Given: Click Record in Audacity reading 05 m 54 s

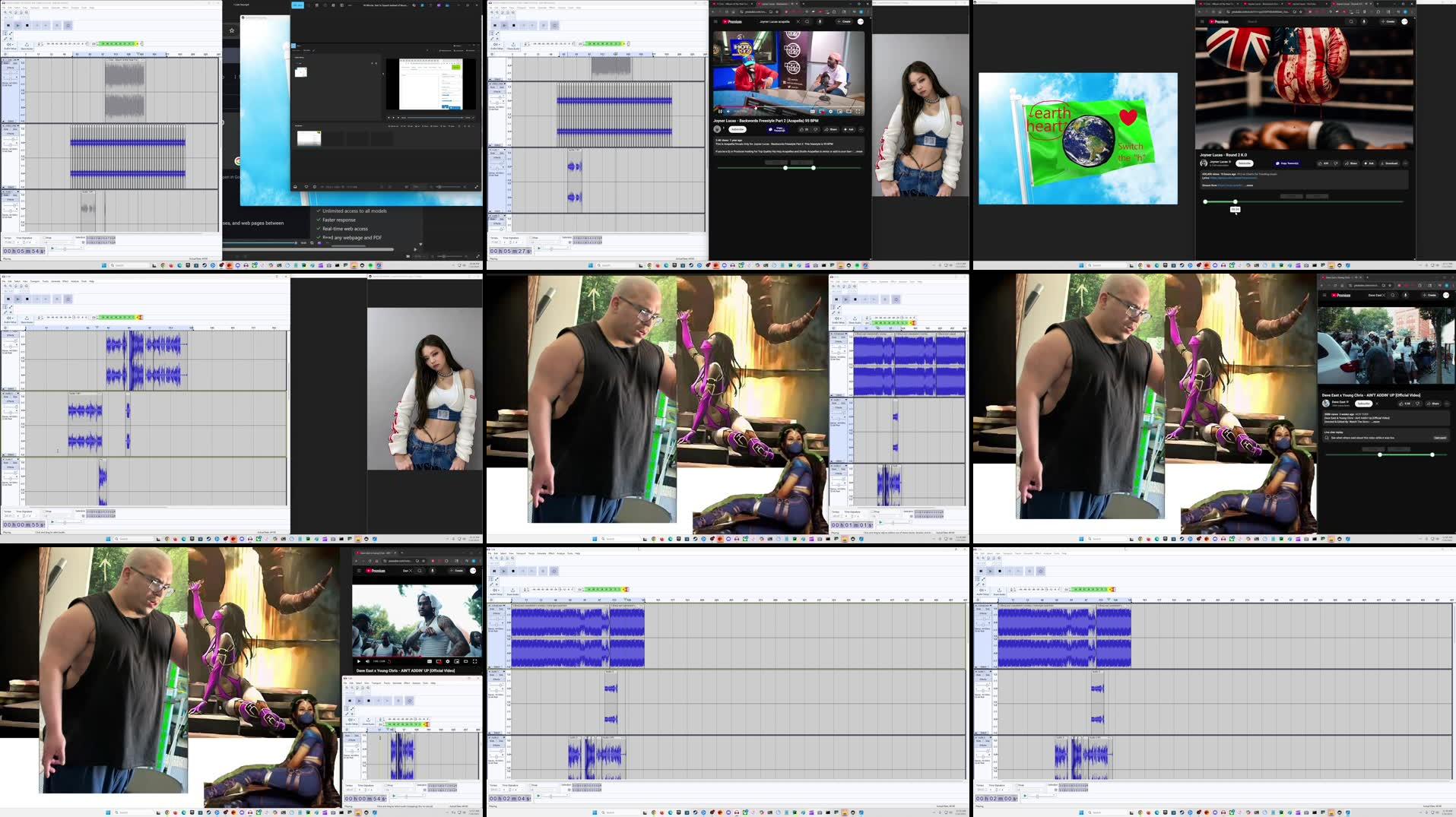Looking at the screenshot, I should coord(56,25).
